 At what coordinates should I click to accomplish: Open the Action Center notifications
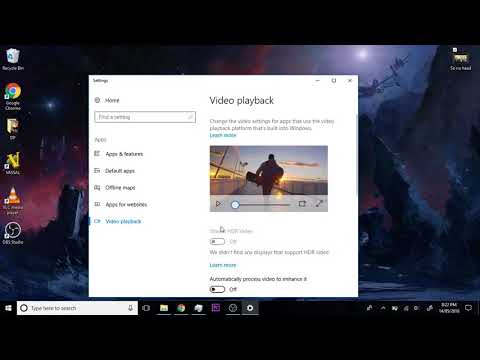point(469,308)
